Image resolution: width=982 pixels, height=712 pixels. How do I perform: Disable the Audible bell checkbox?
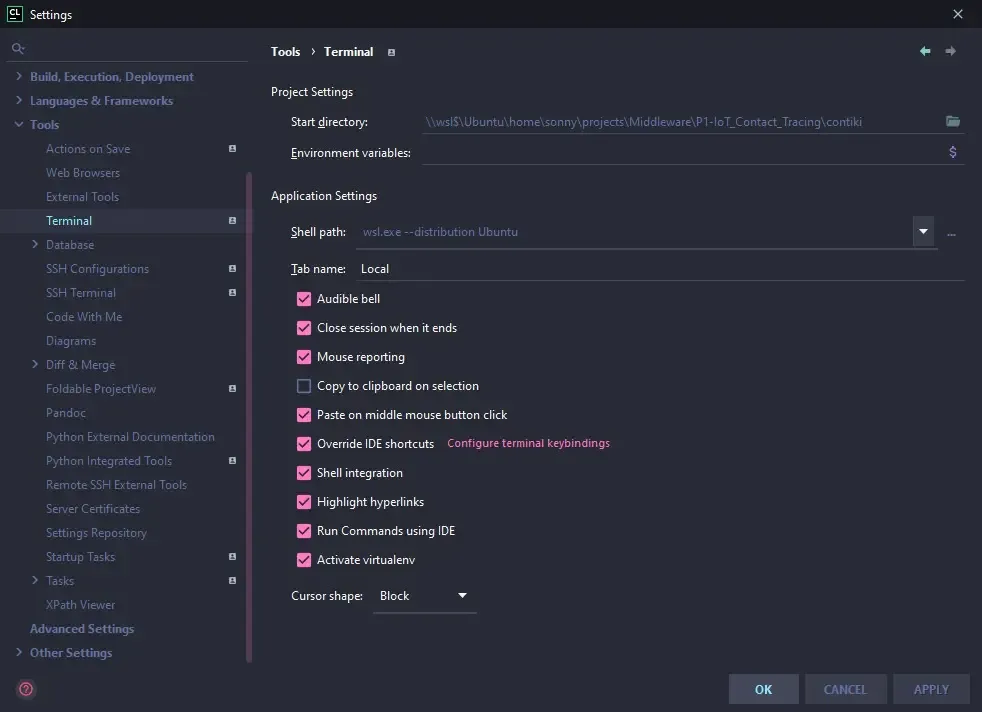click(x=304, y=299)
